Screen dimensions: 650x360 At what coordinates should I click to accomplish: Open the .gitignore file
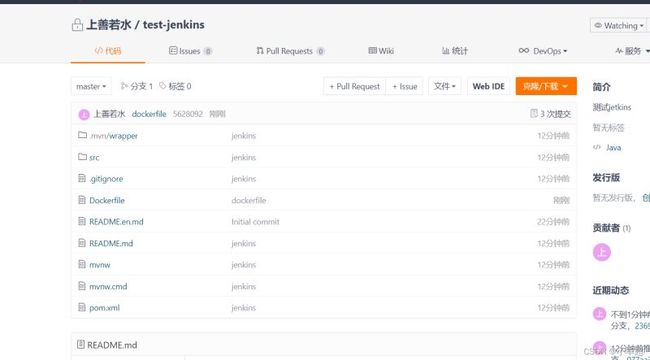[106, 179]
